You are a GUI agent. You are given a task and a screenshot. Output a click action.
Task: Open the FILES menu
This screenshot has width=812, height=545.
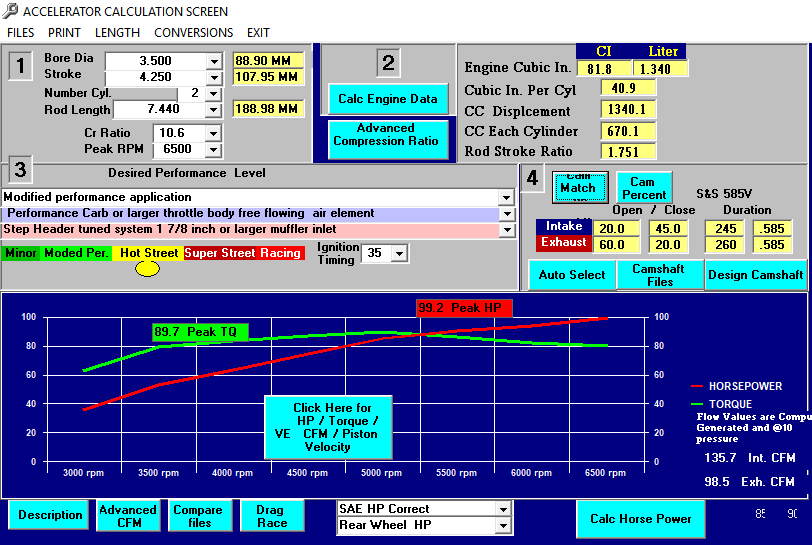tap(21, 32)
